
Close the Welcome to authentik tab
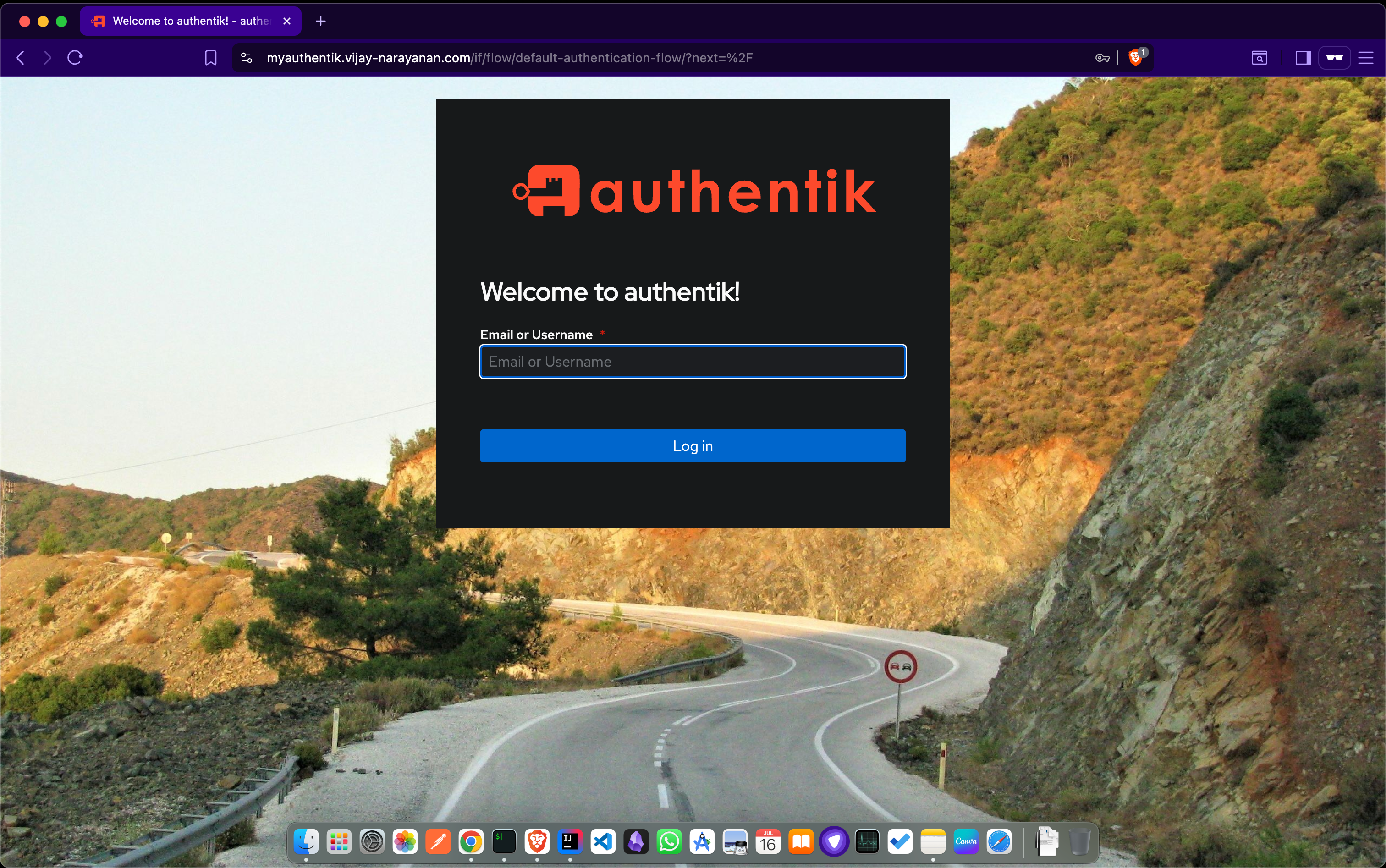287,21
